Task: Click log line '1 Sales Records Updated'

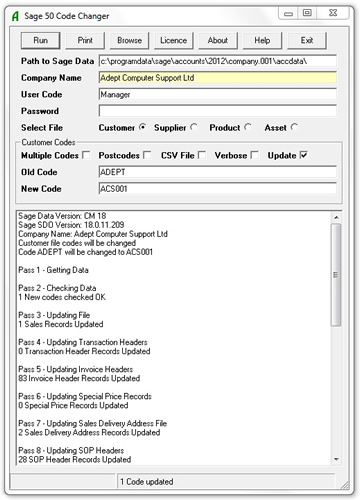Action: (x=61, y=324)
